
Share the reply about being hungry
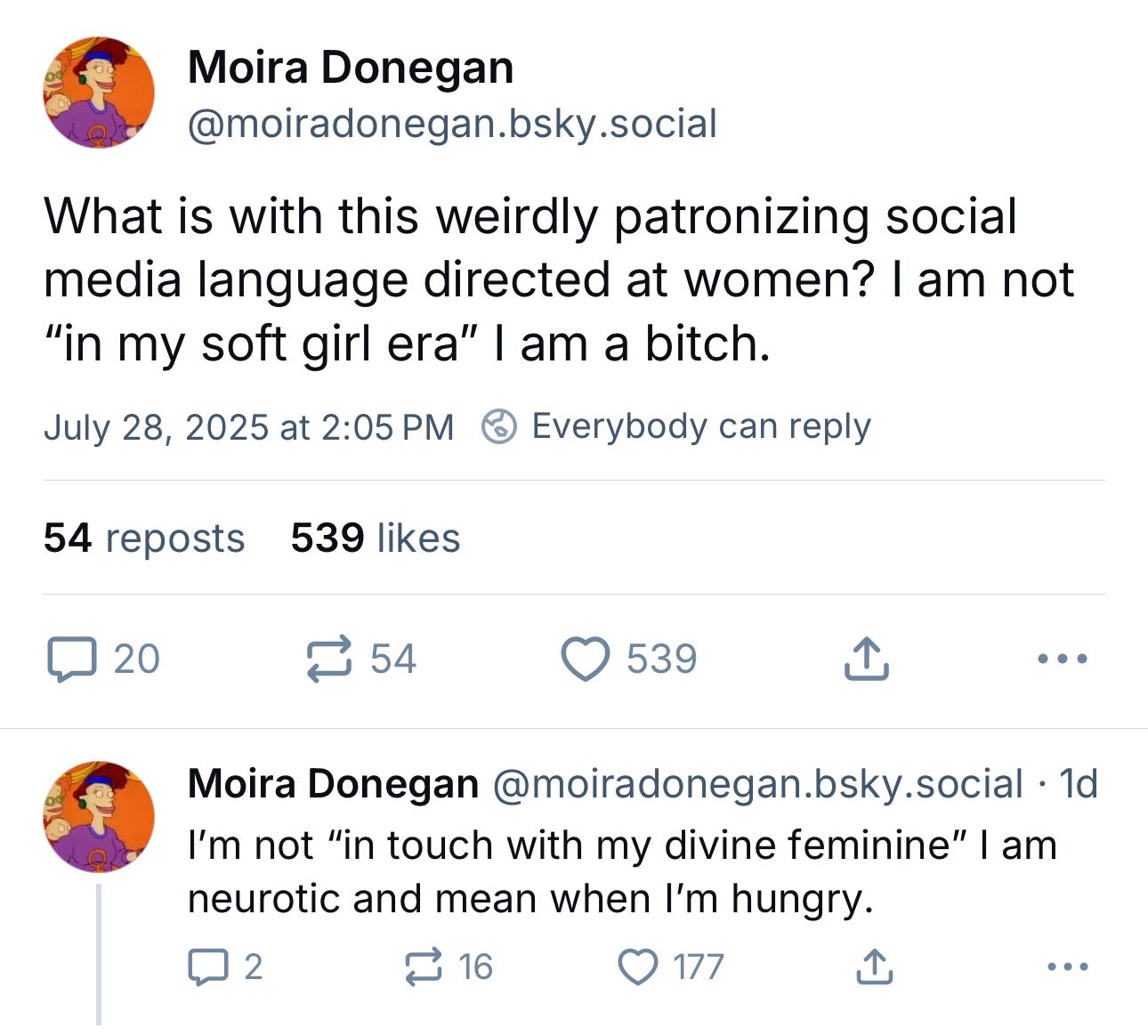pos(872,967)
